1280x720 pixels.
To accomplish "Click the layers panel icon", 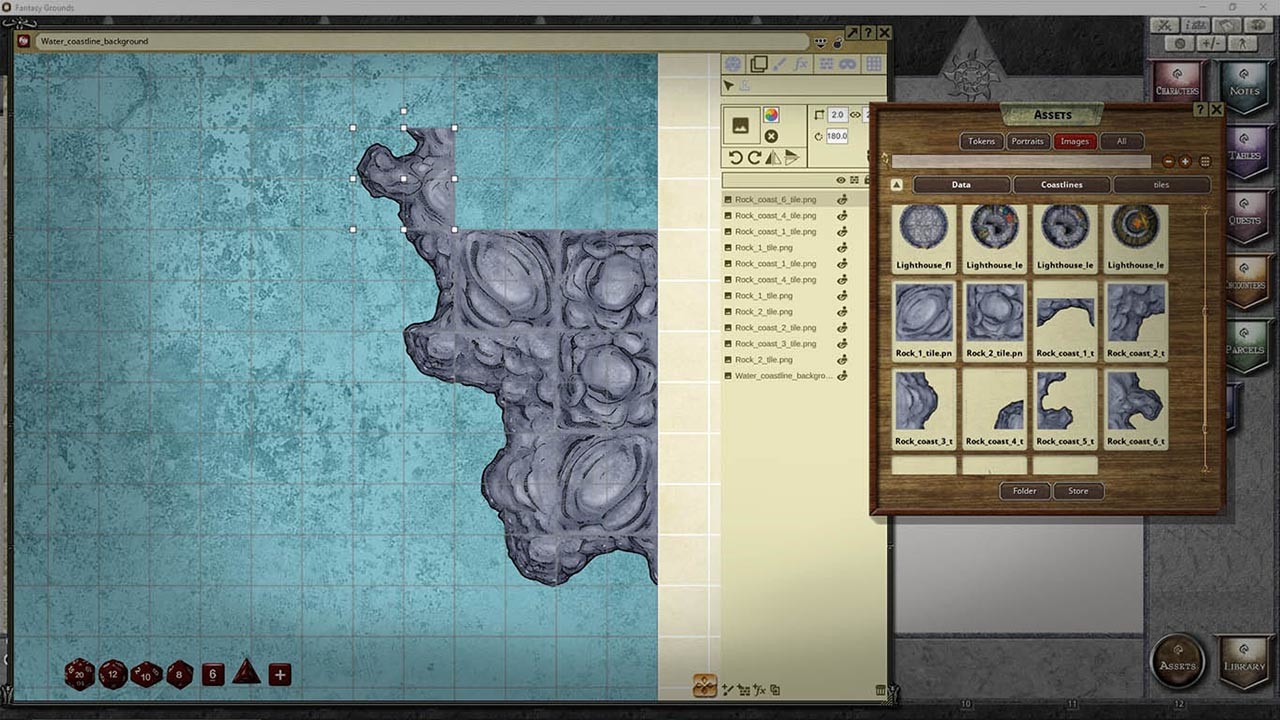I will [760, 63].
